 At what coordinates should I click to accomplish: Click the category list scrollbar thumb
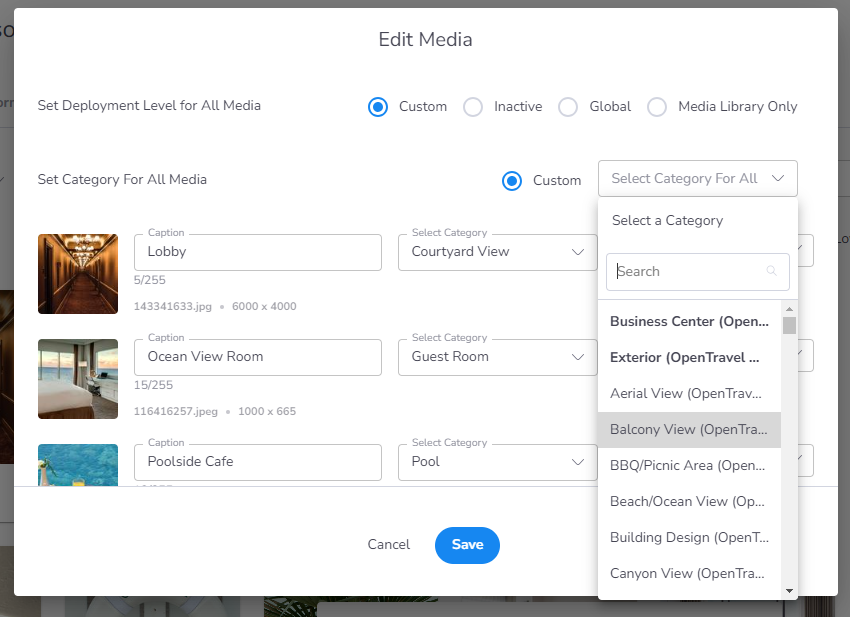789,326
